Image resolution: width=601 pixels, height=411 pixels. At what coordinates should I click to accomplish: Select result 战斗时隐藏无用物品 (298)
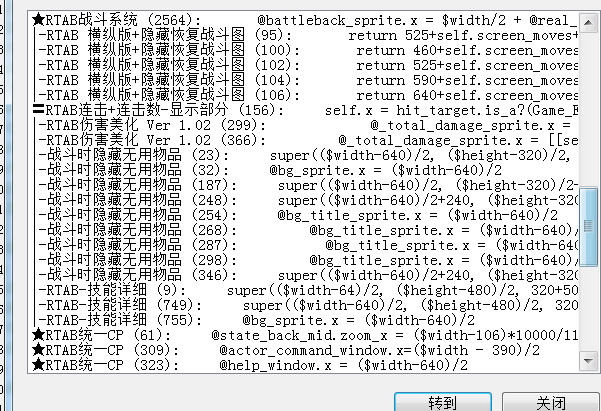(x=304, y=260)
